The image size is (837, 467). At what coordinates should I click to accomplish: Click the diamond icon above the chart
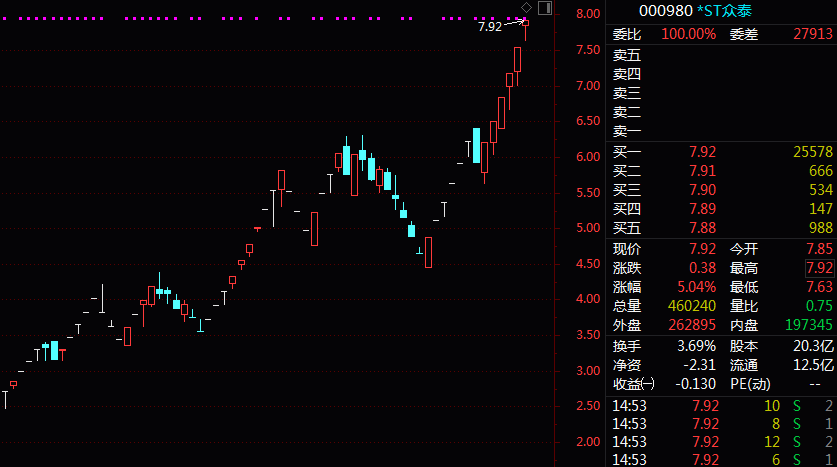point(527,8)
